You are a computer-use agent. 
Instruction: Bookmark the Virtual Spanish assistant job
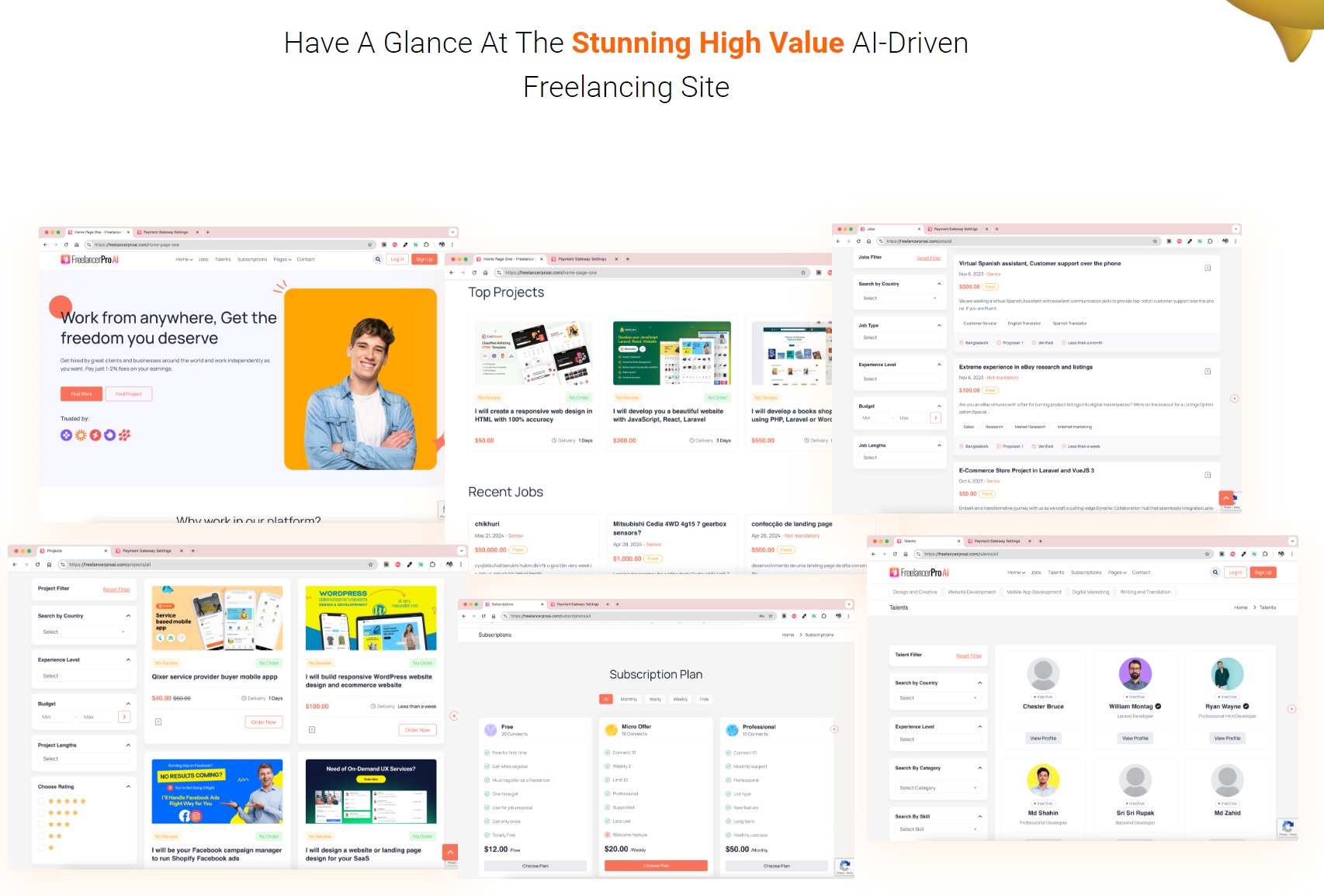1208,268
